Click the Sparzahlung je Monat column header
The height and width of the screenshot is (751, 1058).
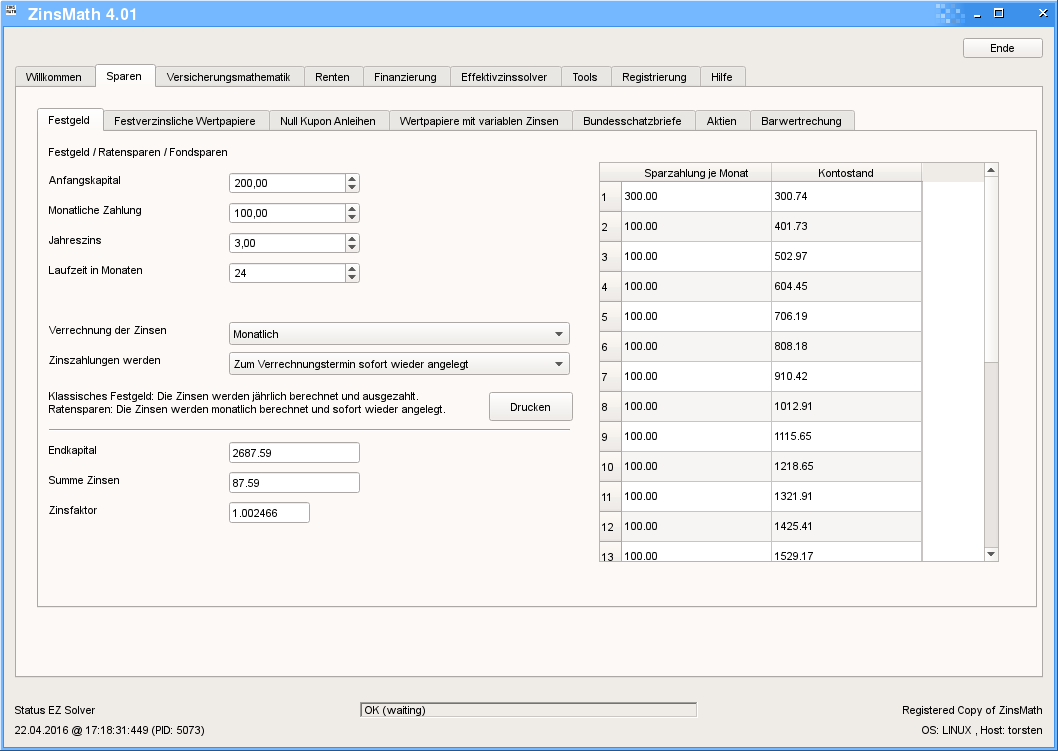pyautogui.click(x=696, y=173)
